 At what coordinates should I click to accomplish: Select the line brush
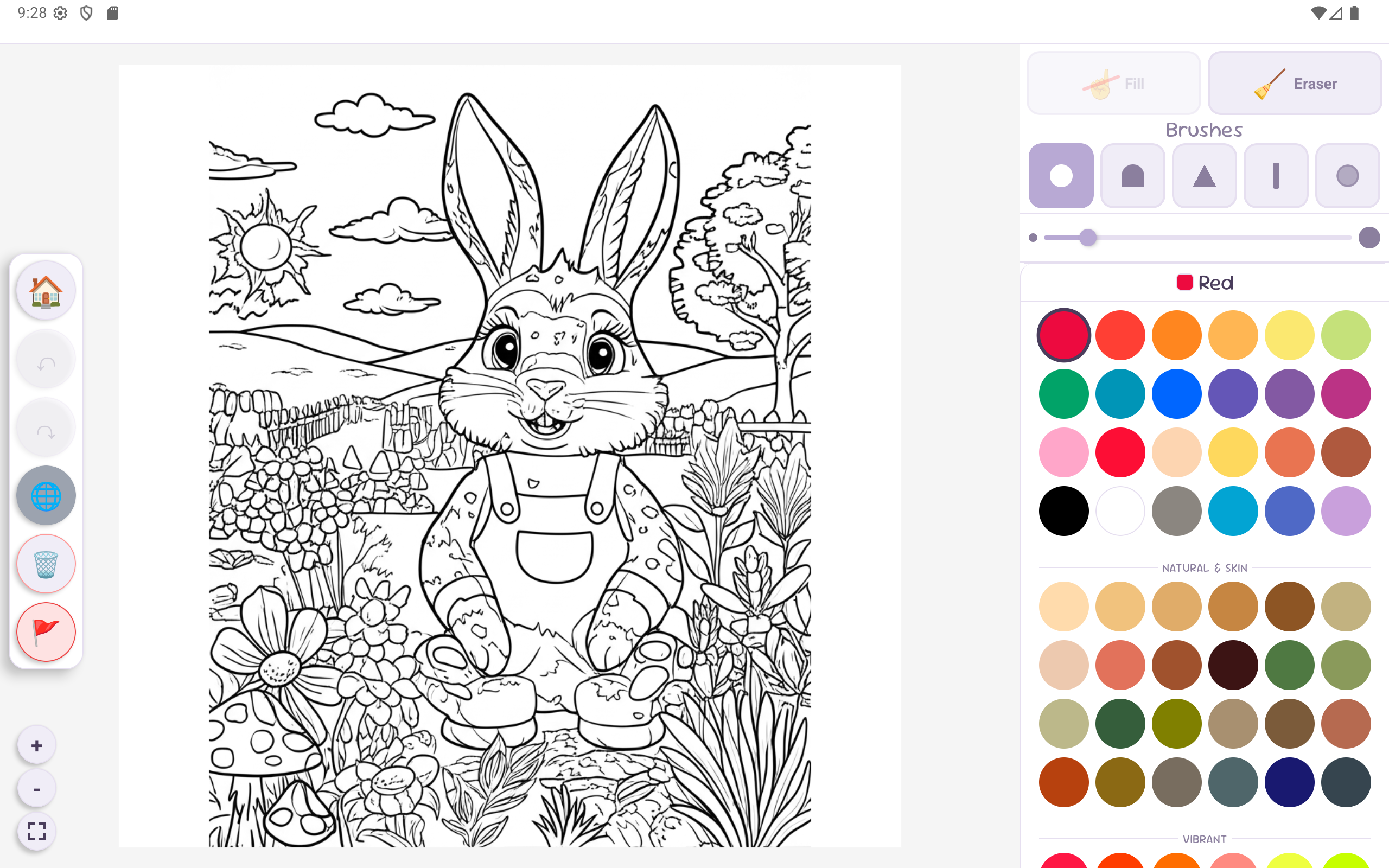click(x=1276, y=176)
